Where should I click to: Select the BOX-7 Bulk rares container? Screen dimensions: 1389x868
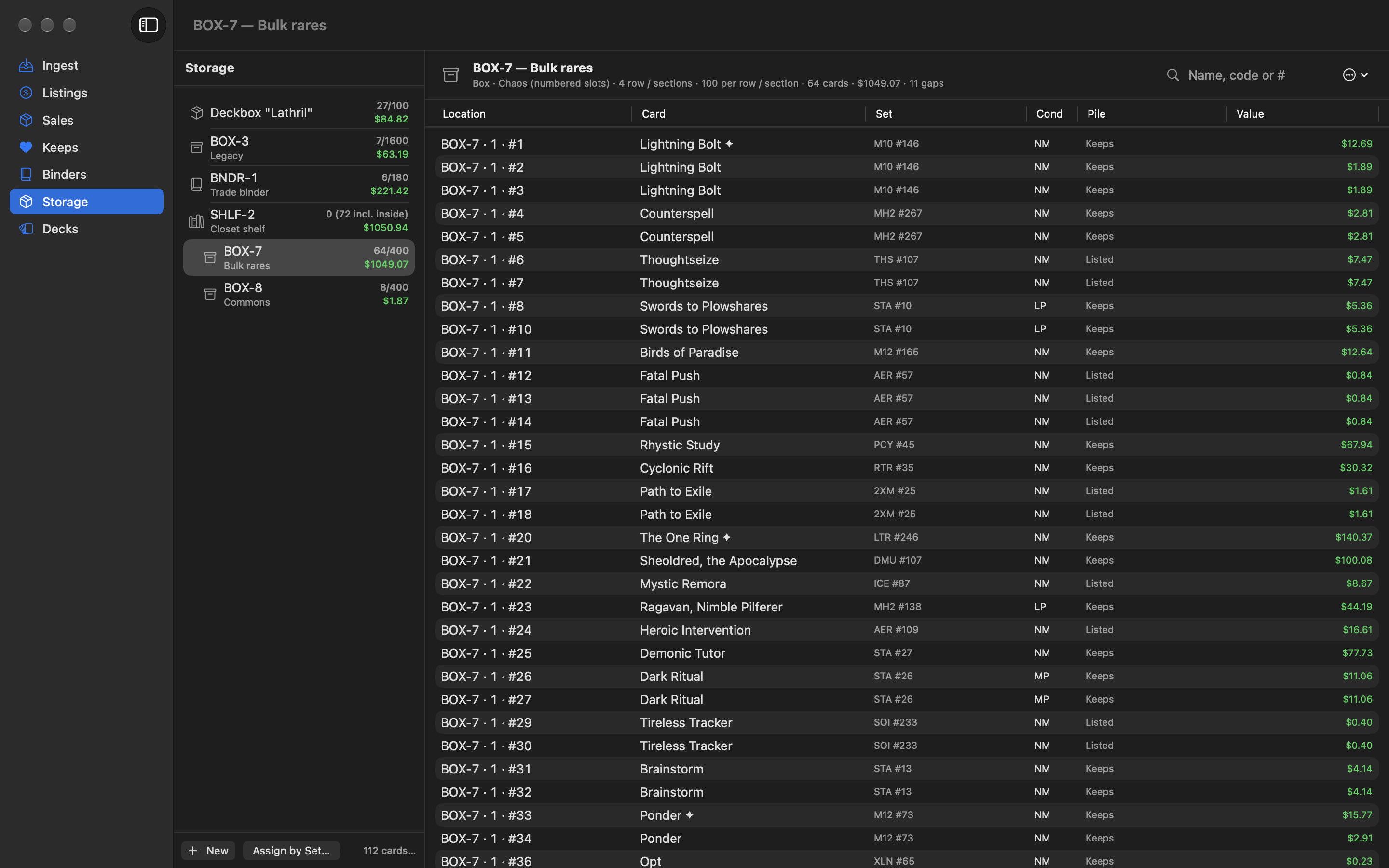pyautogui.click(x=299, y=258)
